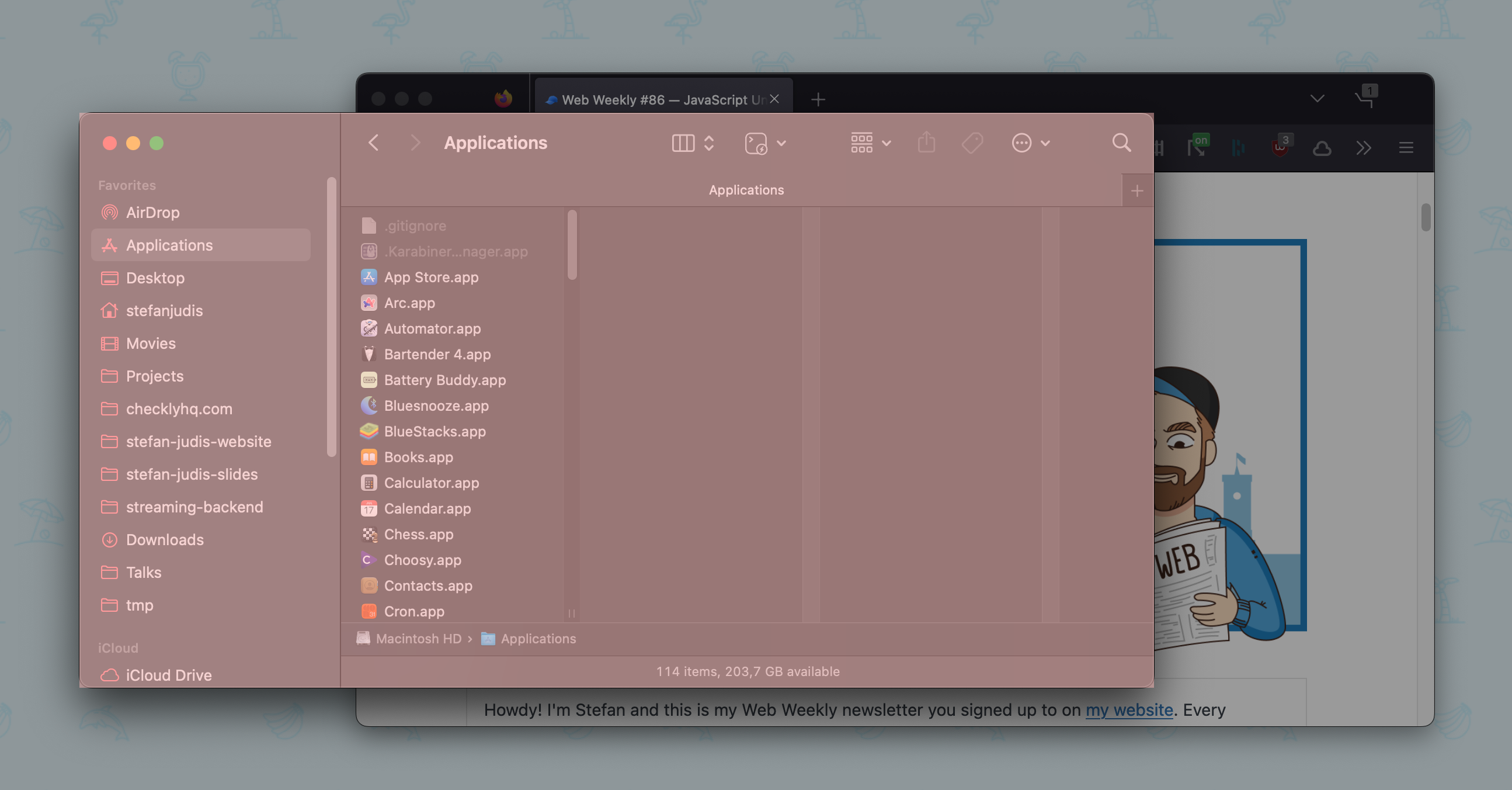The width and height of the screenshot is (1512, 790).
Task: Select Applications in the sidebar
Action: [x=200, y=245]
